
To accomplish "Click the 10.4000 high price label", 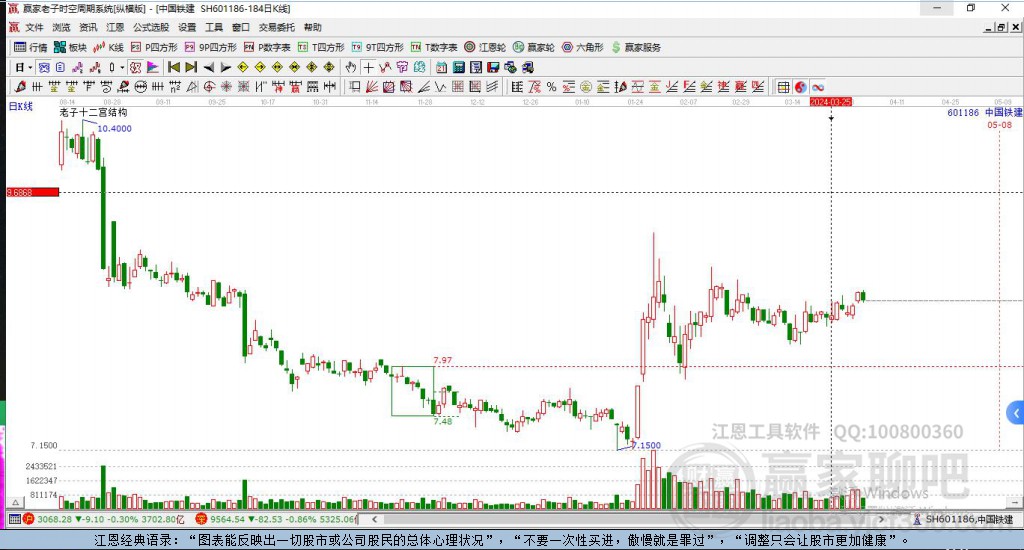I will point(114,129).
